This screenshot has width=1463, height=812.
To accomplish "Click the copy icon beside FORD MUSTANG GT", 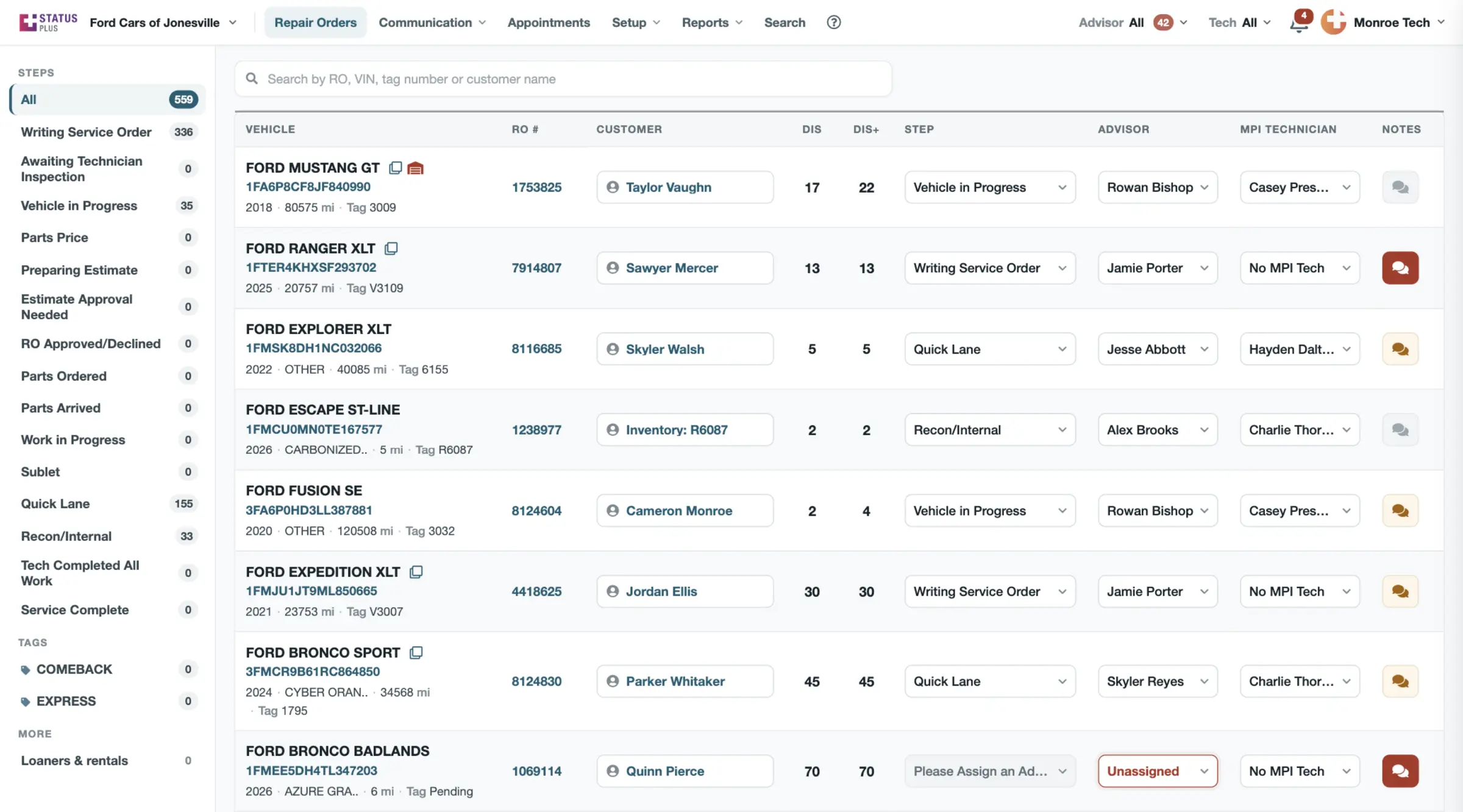I will (x=395, y=168).
